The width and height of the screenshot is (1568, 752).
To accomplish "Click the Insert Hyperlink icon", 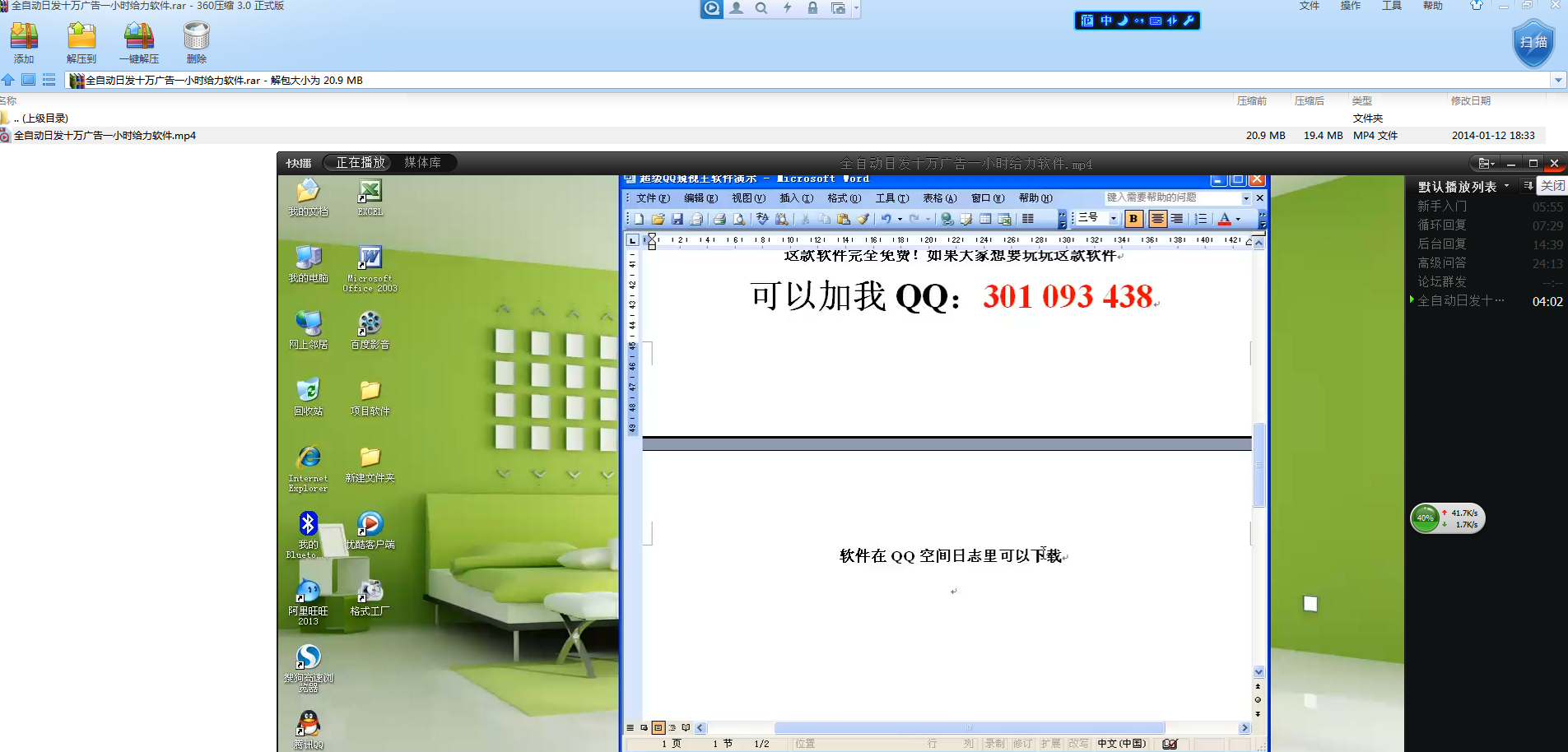I will click(x=947, y=219).
